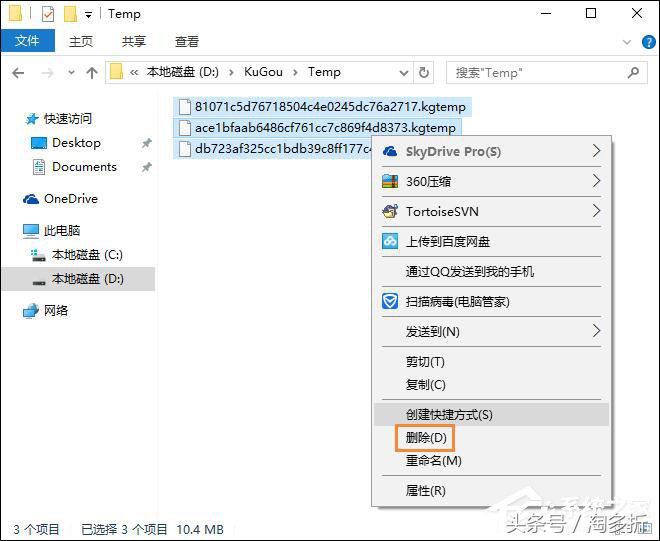
Task: Click the 360压缩 archive icon
Action: [390, 181]
